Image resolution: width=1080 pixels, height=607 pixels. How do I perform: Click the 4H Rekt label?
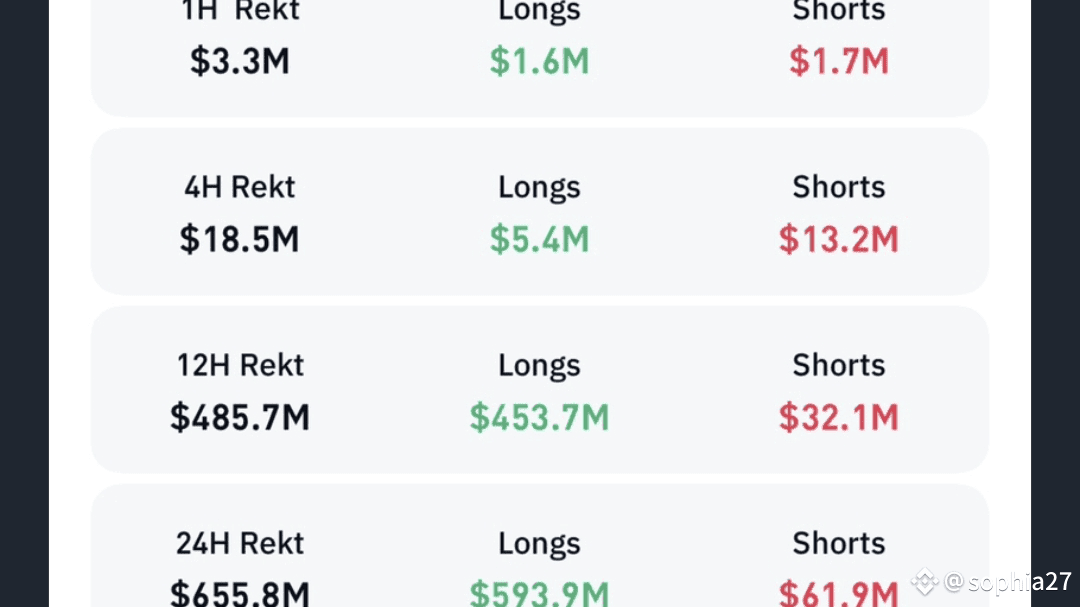[x=240, y=187]
